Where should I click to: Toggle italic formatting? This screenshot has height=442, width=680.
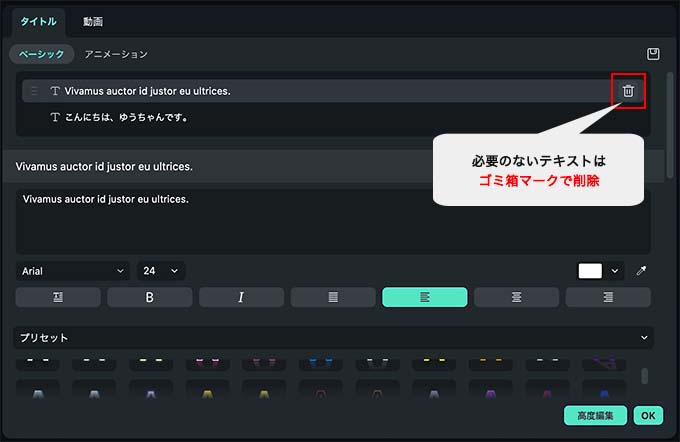tap(242, 297)
